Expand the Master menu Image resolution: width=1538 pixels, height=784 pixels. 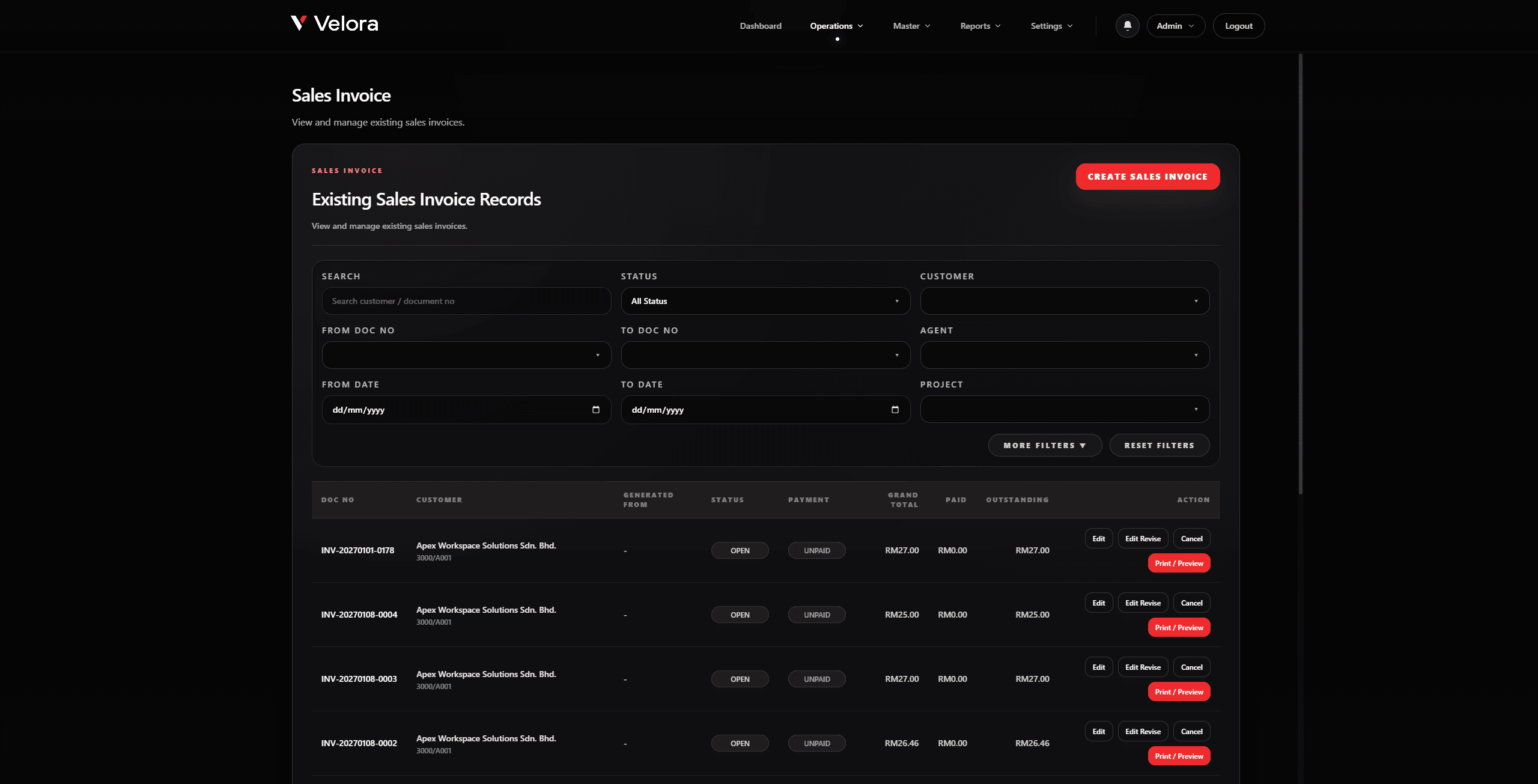[x=911, y=26]
